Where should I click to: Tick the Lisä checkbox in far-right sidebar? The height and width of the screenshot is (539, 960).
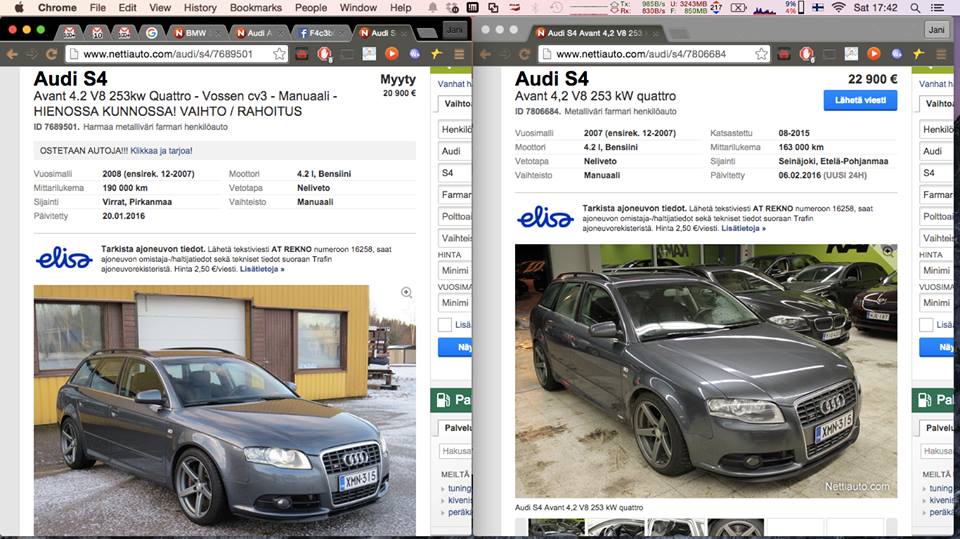pos(927,325)
